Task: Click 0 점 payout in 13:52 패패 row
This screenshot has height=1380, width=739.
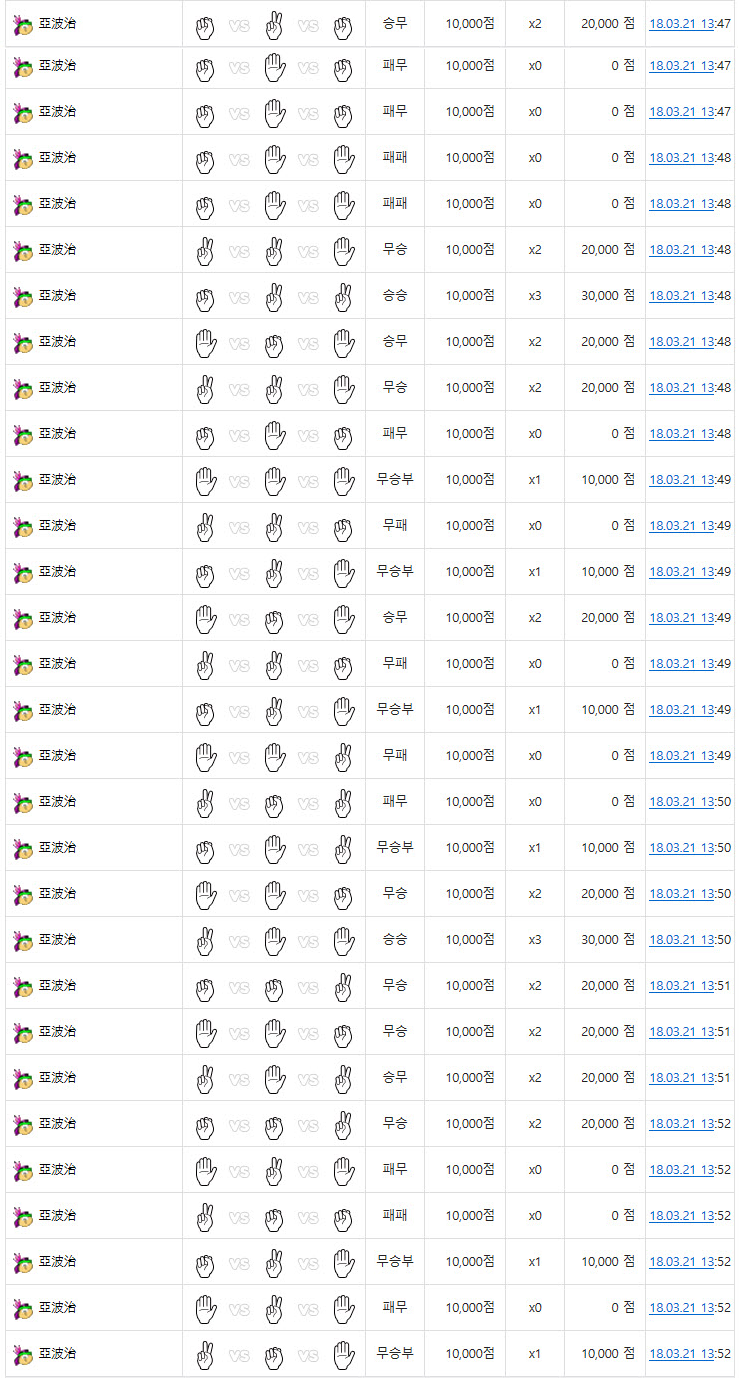Action: tap(623, 1216)
